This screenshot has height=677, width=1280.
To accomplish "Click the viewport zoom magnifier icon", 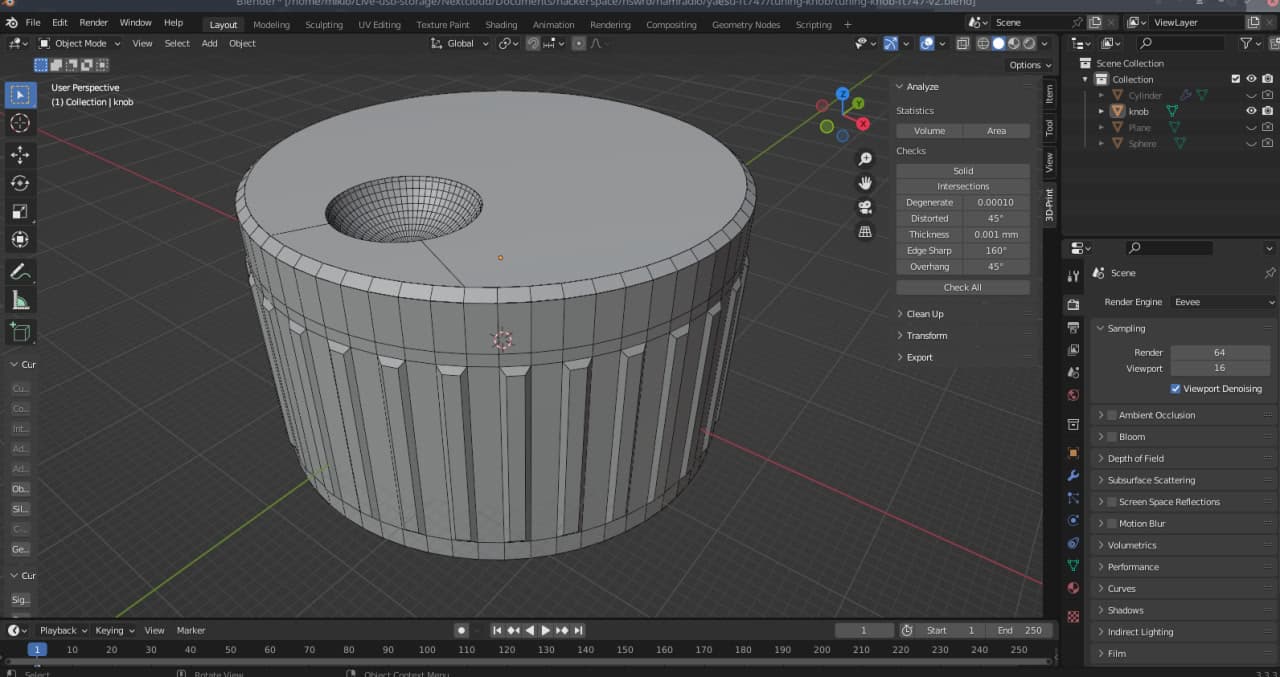I will pyautogui.click(x=865, y=159).
